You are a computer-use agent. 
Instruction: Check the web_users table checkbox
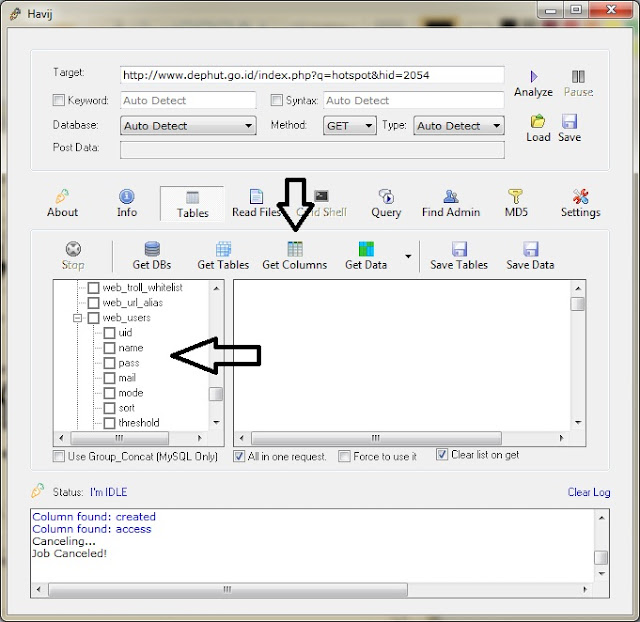[93, 318]
